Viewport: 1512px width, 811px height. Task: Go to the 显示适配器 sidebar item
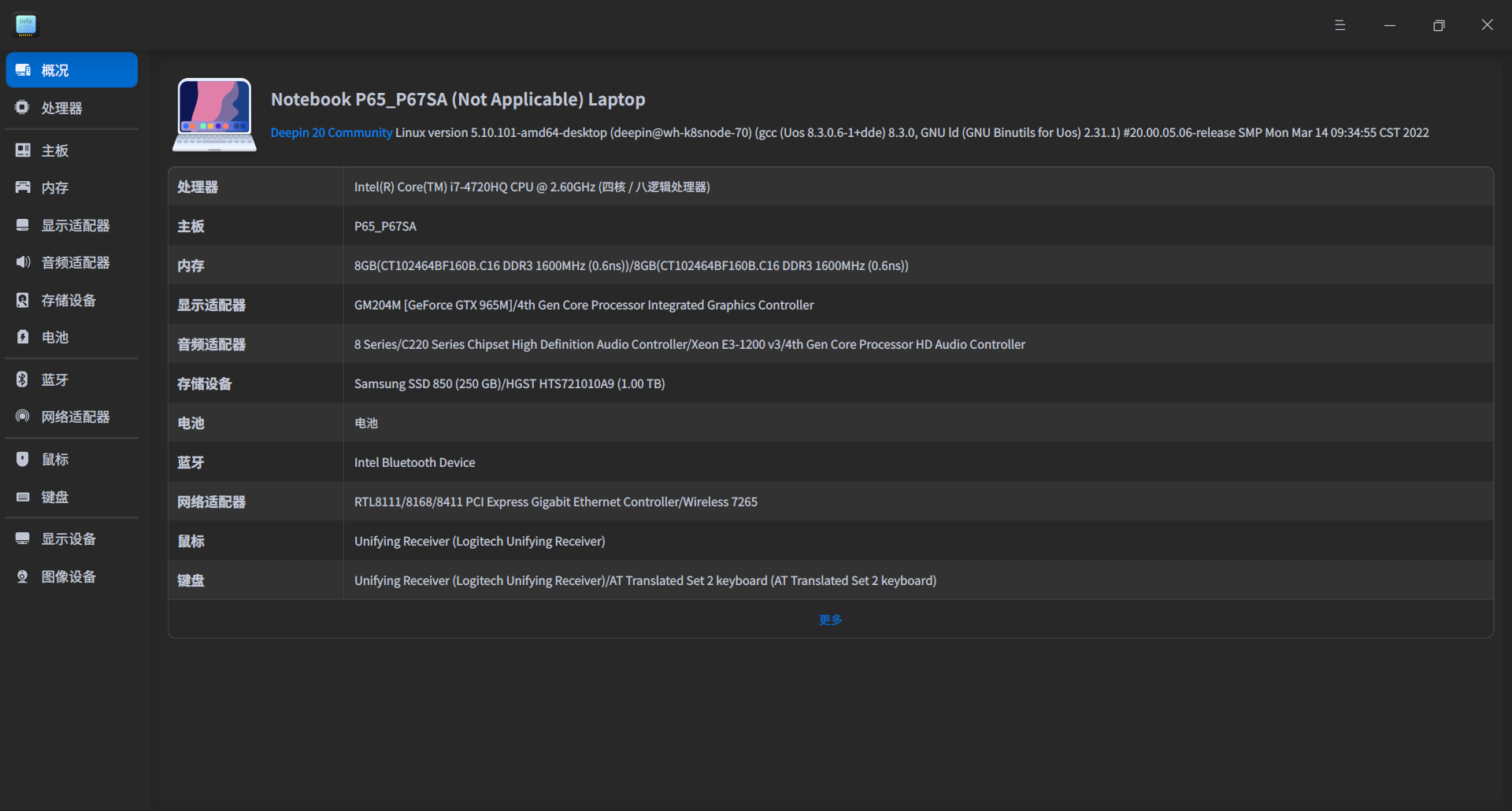pos(75,225)
